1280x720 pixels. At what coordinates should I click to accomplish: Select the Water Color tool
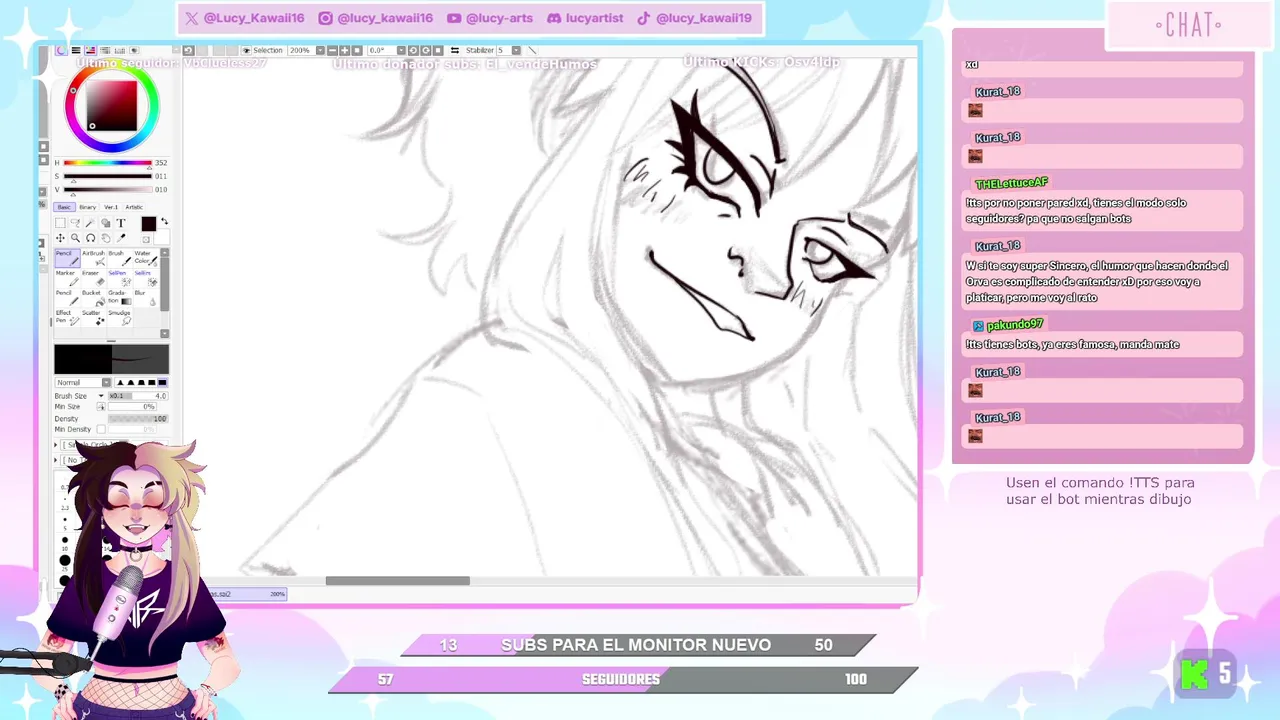[145, 260]
